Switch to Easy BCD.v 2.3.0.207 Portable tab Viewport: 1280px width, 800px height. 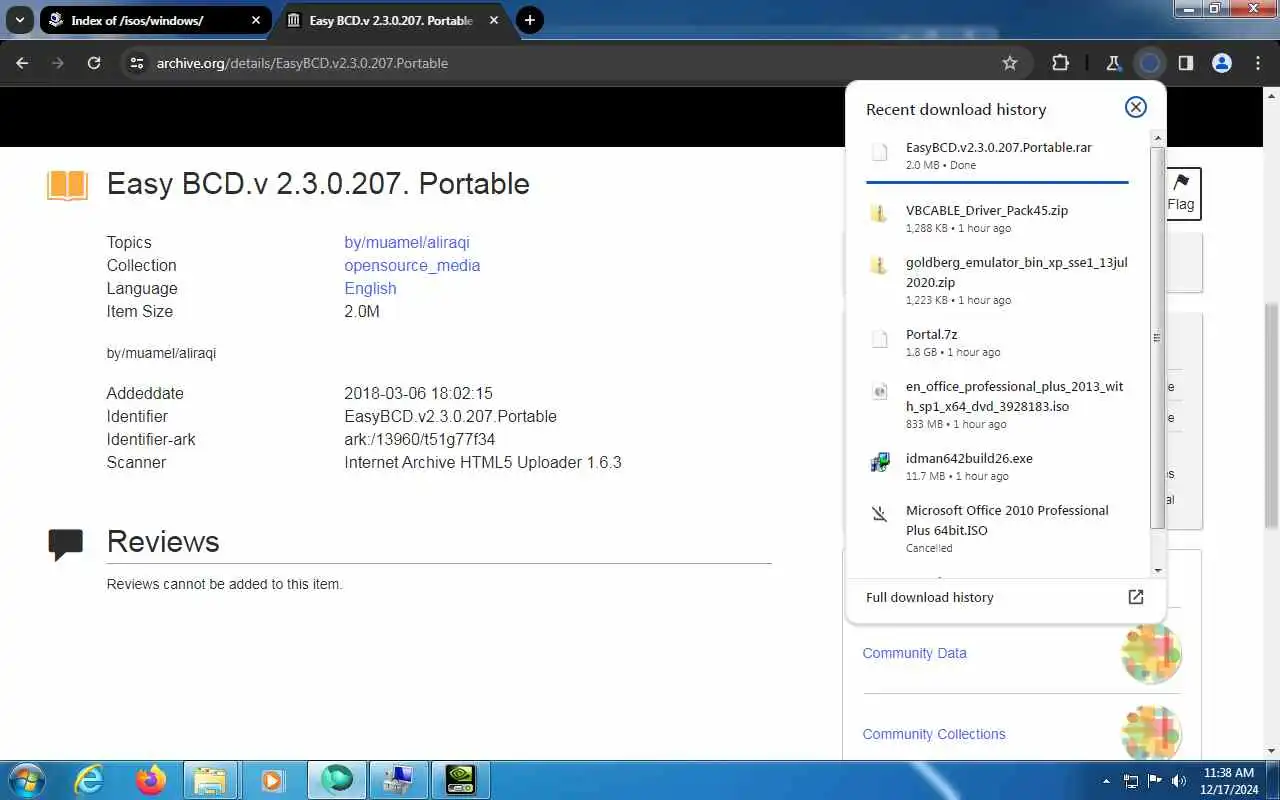tap(392, 20)
